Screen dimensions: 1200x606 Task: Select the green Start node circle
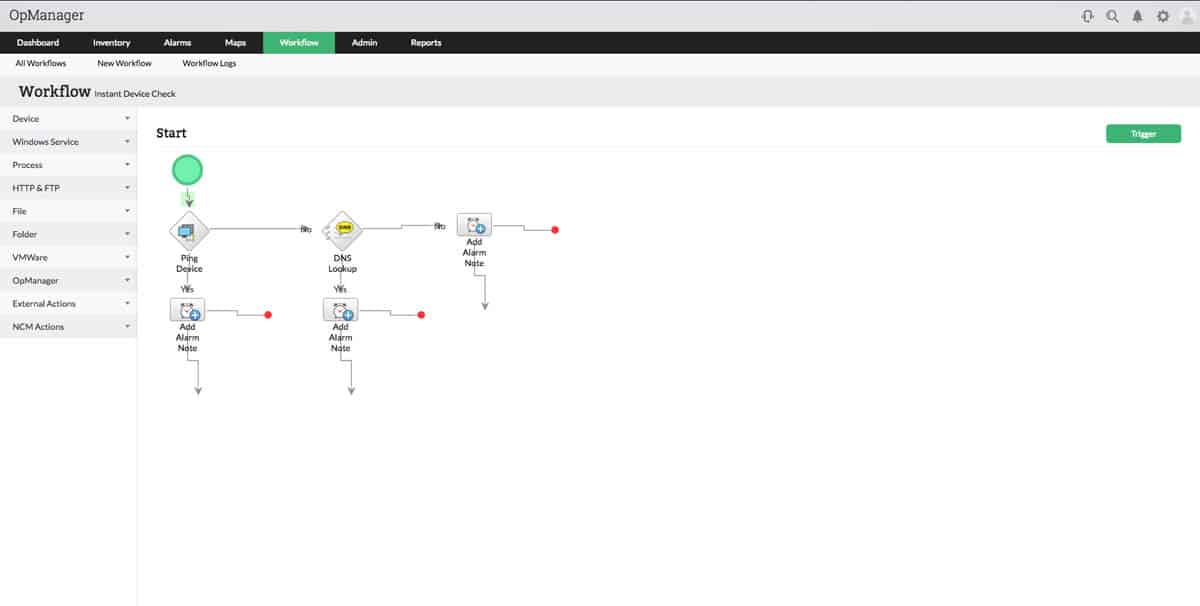click(187, 170)
